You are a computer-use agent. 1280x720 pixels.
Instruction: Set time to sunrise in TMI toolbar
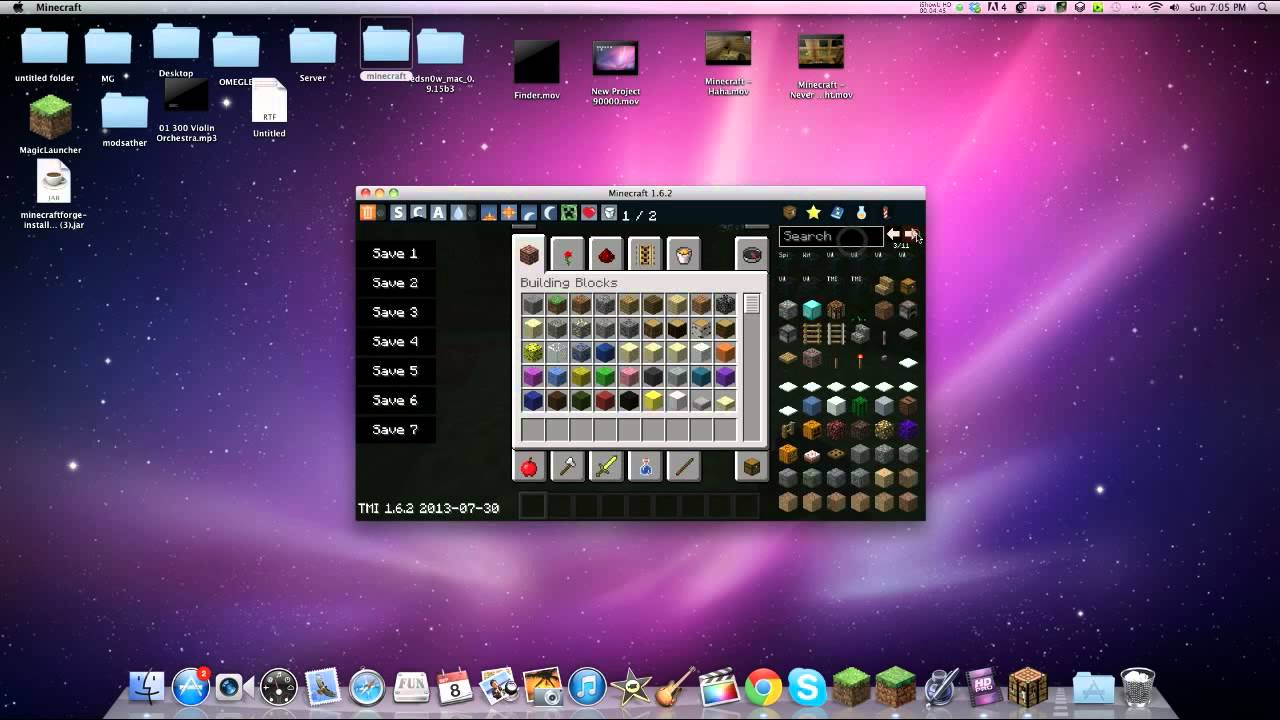pos(489,212)
